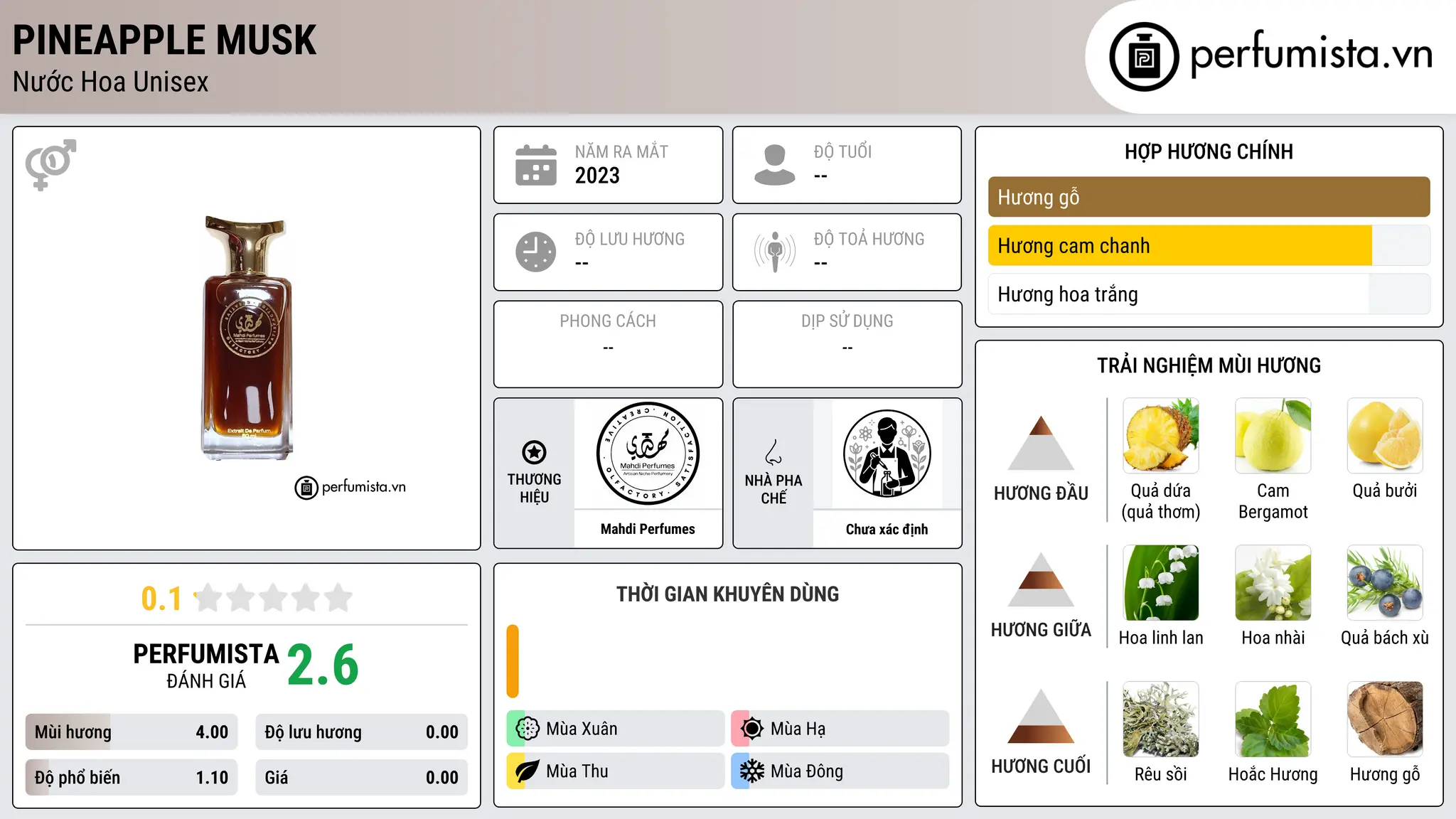Click the Độ lưu hương 0.00 rating bar

coord(361,732)
